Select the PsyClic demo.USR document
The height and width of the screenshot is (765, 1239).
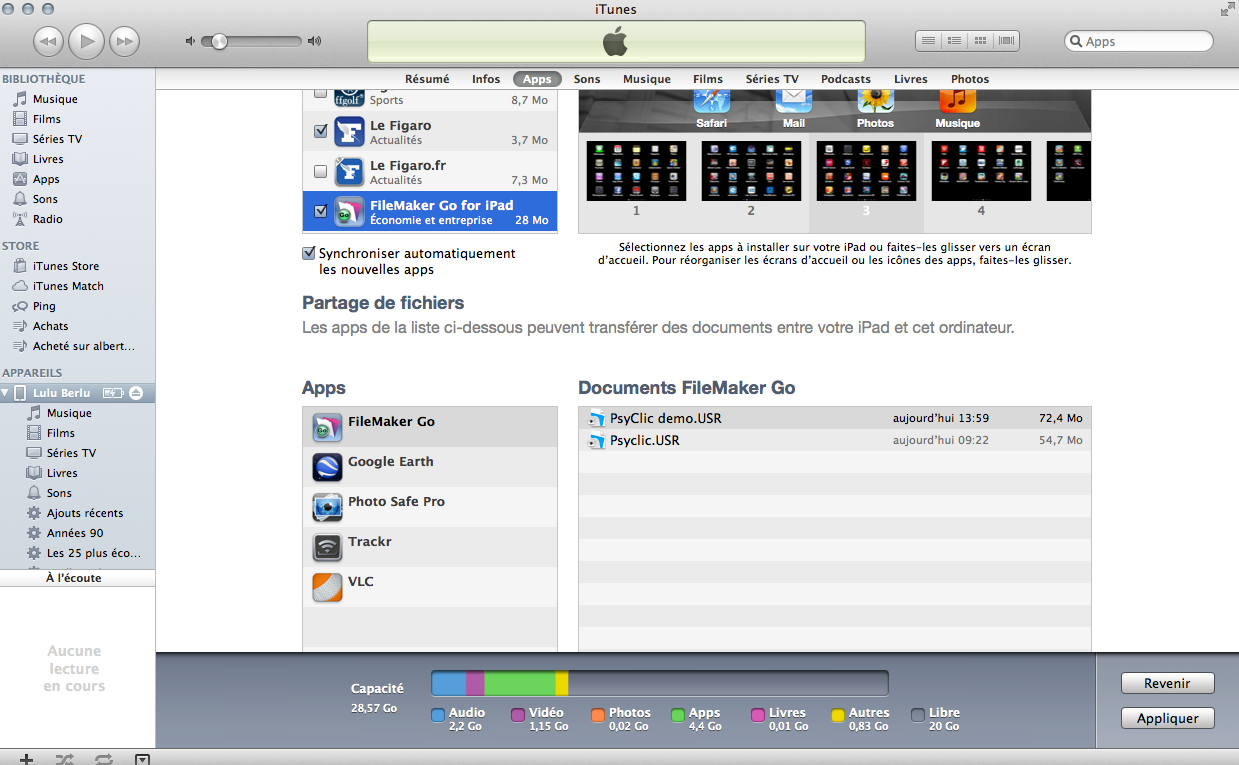click(835, 418)
